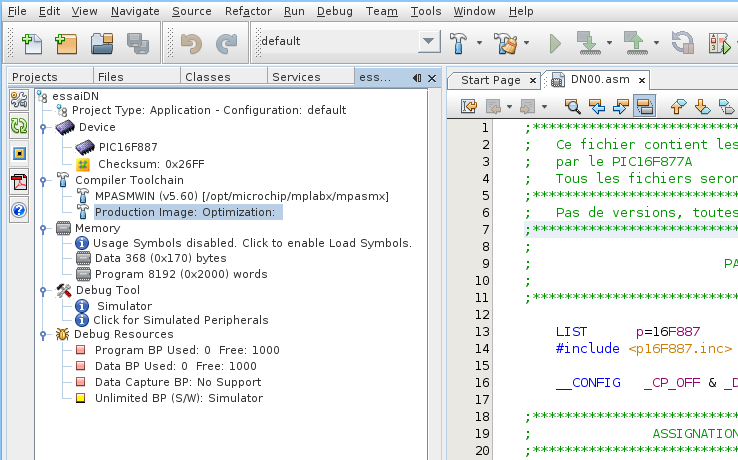The image size is (738, 460).
Task: Click the Clean and Build icon
Action: pos(506,43)
